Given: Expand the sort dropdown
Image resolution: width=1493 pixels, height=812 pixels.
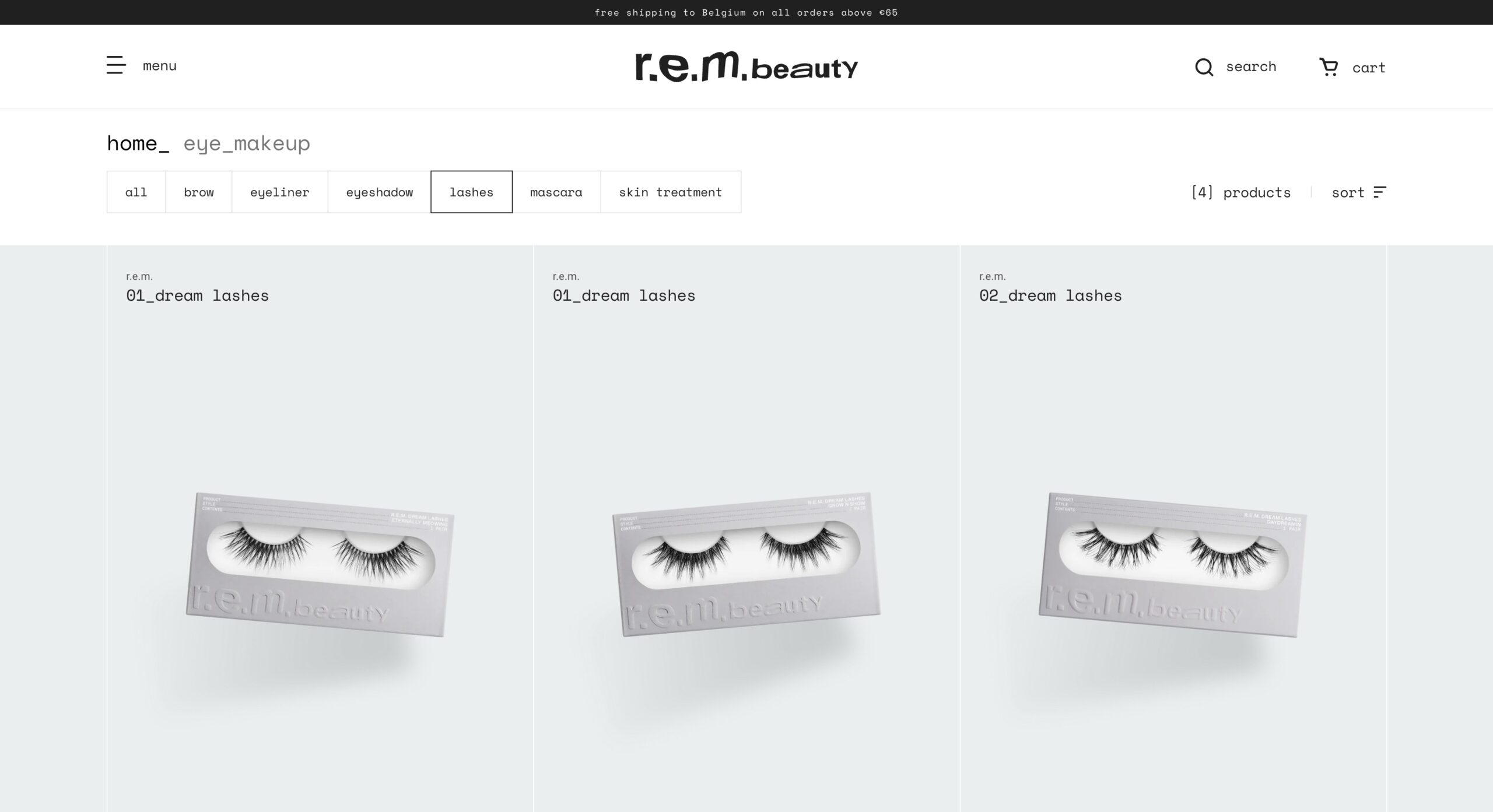Looking at the screenshot, I should point(1359,192).
